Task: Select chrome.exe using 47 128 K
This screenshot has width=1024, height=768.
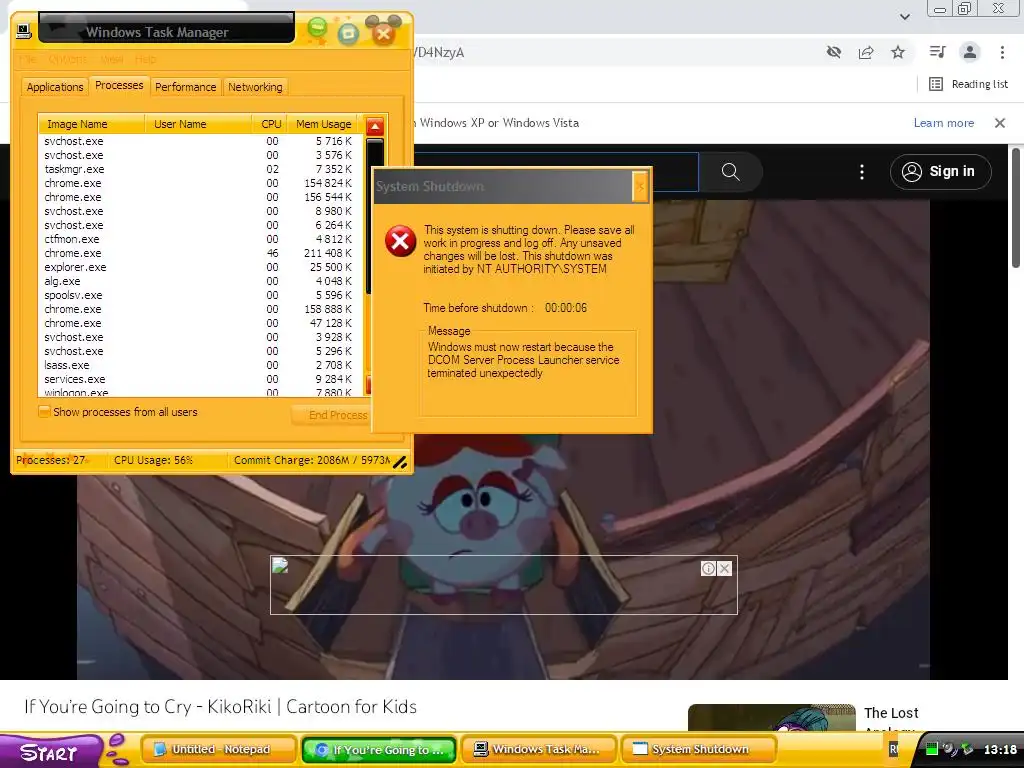Action: click(198, 323)
